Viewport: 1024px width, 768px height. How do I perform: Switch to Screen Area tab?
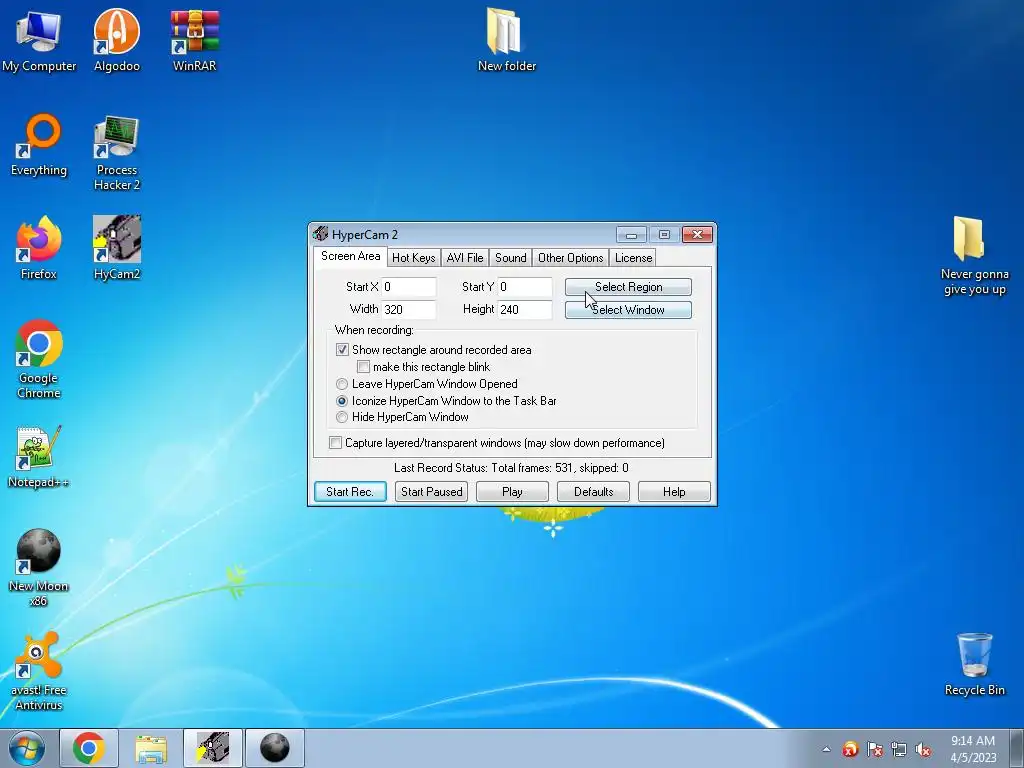[x=351, y=257]
